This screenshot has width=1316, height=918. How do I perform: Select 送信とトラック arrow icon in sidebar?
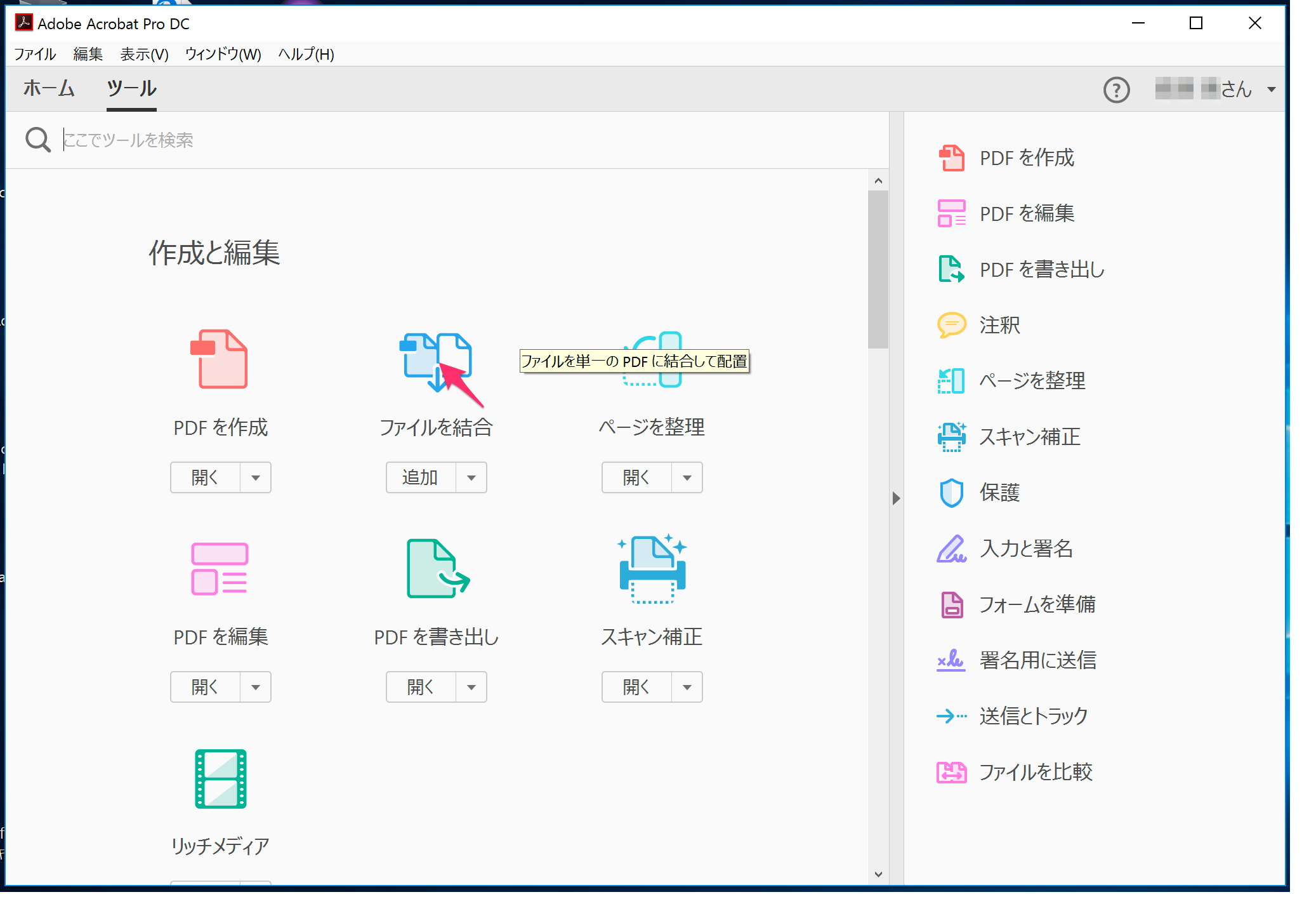[x=951, y=716]
